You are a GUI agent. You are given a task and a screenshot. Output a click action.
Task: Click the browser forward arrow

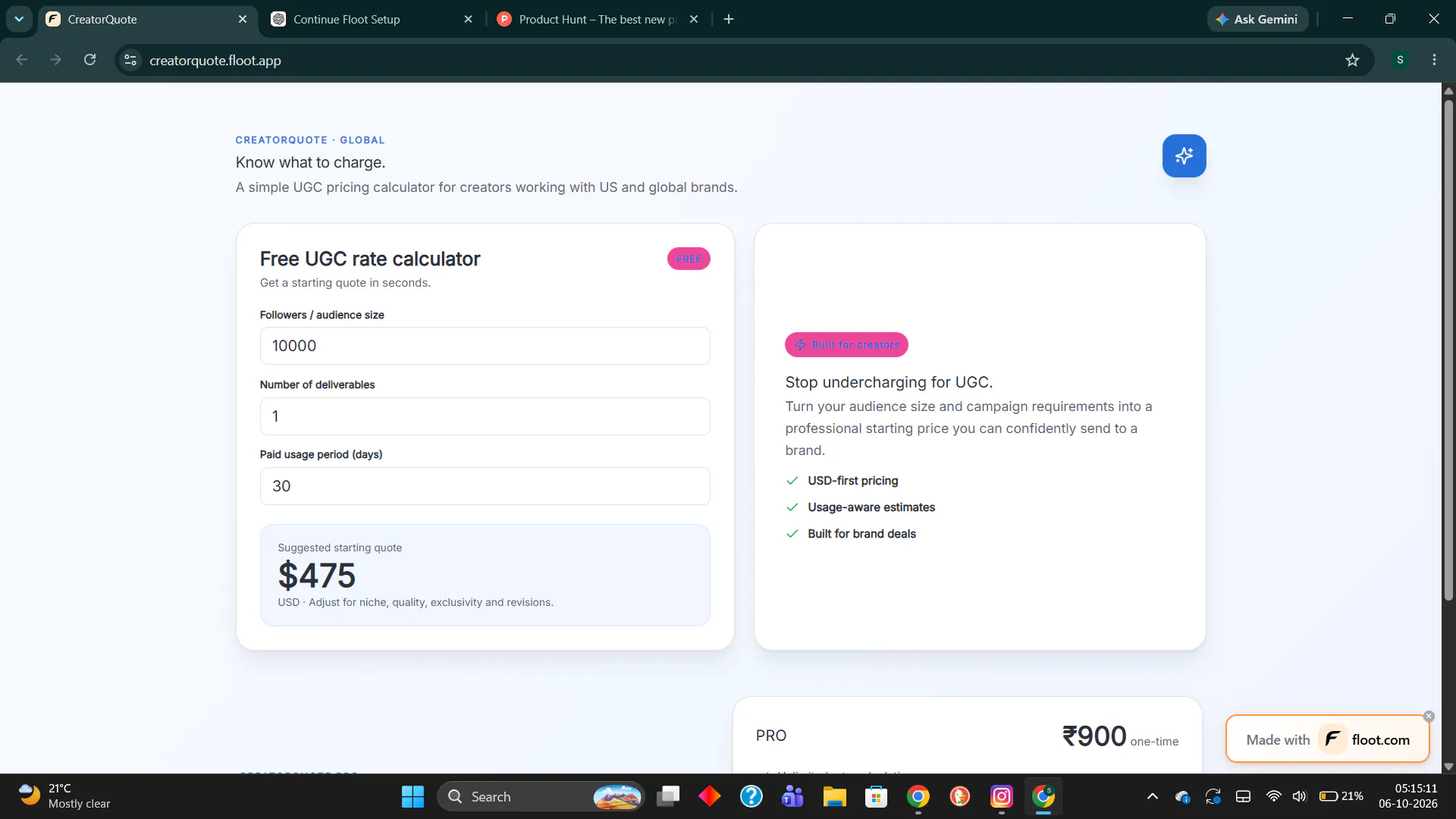click(55, 60)
